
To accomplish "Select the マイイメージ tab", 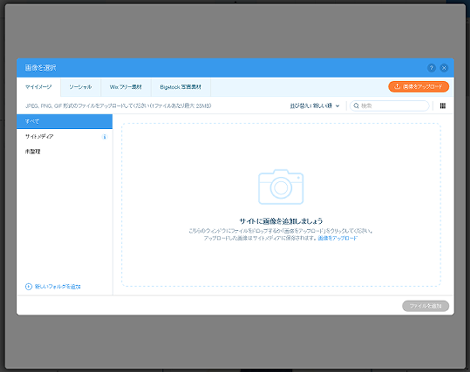I will click(39, 87).
